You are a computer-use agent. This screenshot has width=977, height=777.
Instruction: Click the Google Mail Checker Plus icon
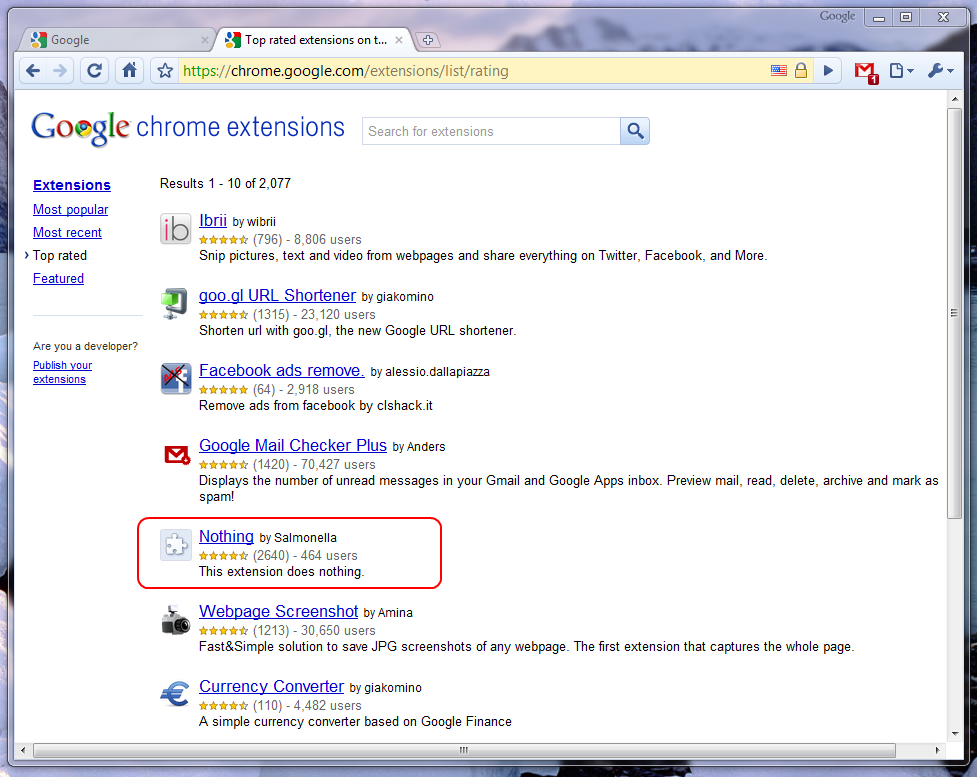tap(177, 454)
